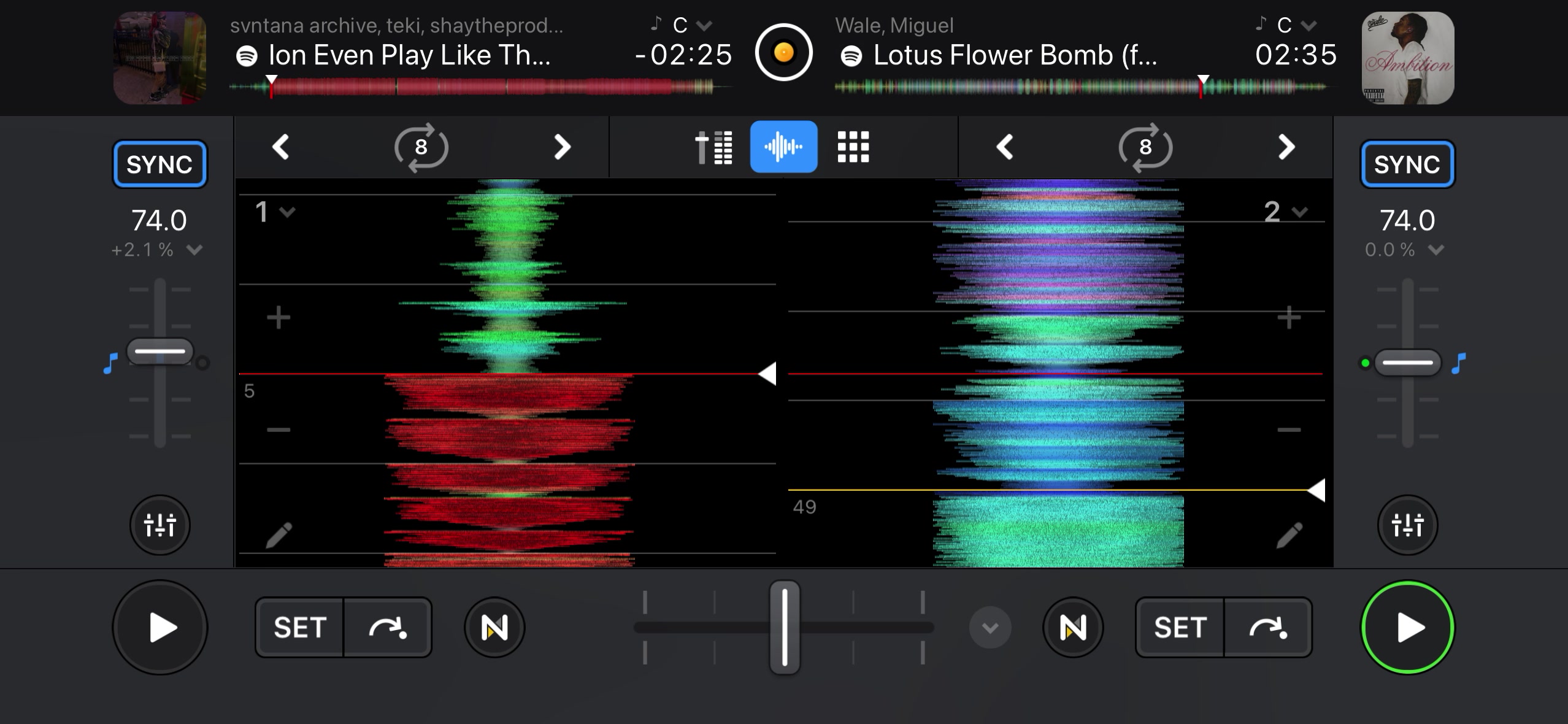The image size is (1568, 724).
Task: Halve deck 2 loop length with left arrow
Action: (x=1004, y=147)
